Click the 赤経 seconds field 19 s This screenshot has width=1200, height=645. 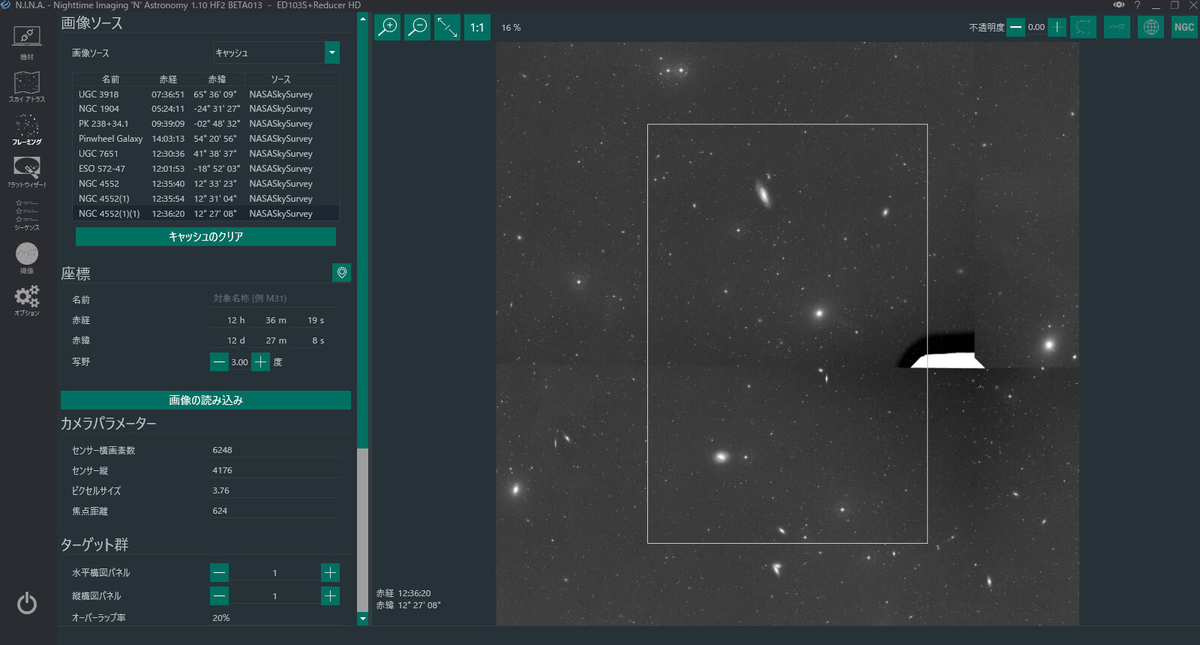[x=311, y=320]
